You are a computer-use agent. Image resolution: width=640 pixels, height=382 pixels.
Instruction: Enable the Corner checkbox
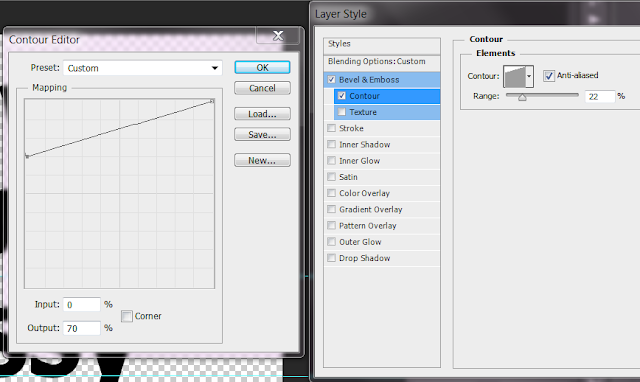[127, 316]
